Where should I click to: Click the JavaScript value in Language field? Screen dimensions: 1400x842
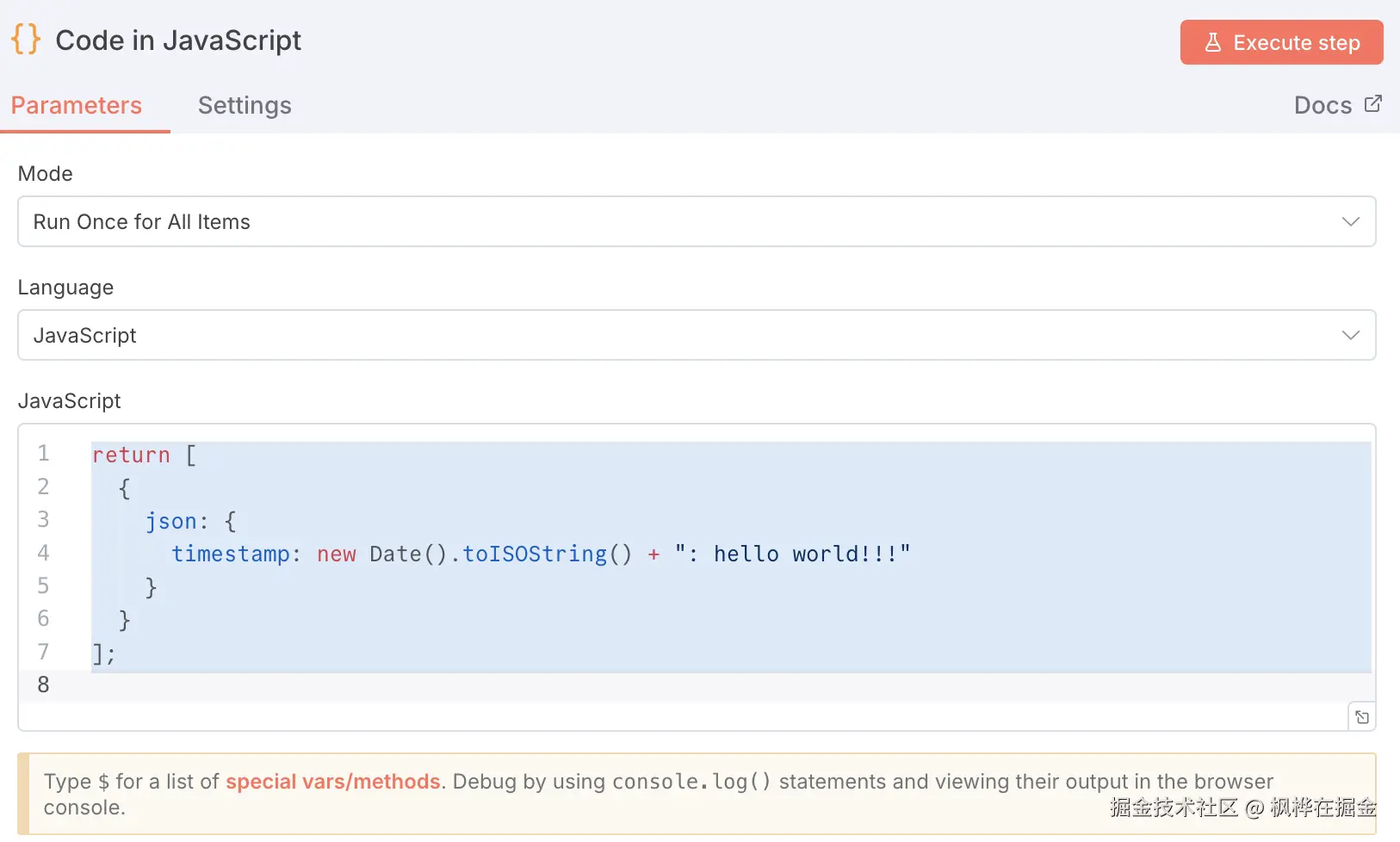coord(85,335)
